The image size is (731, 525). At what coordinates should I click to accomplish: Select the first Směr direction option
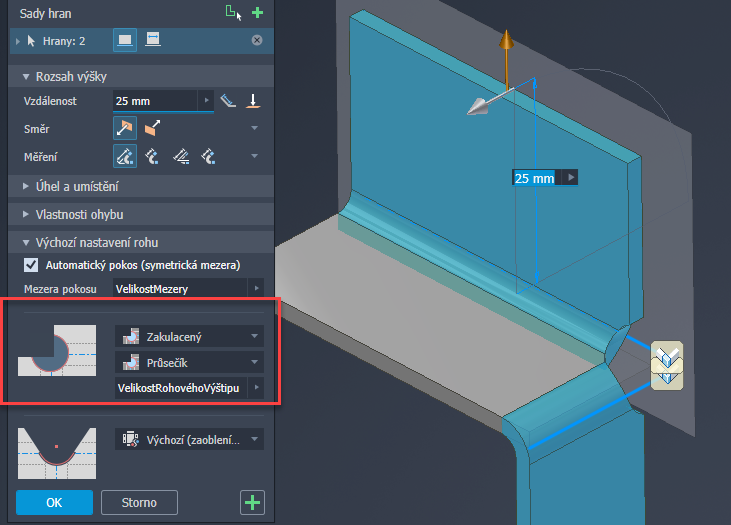coord(125,129)
